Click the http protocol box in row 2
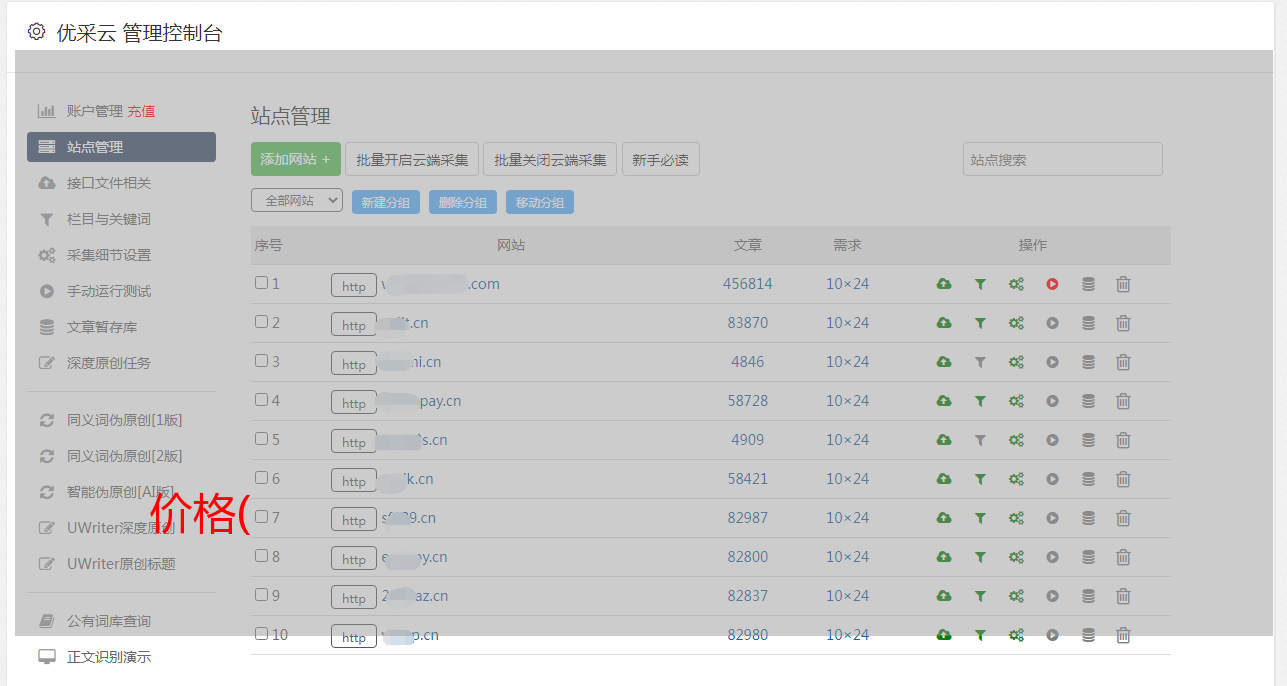The height and width of the screenshot is (686, 1287). [x=354, y=325]
